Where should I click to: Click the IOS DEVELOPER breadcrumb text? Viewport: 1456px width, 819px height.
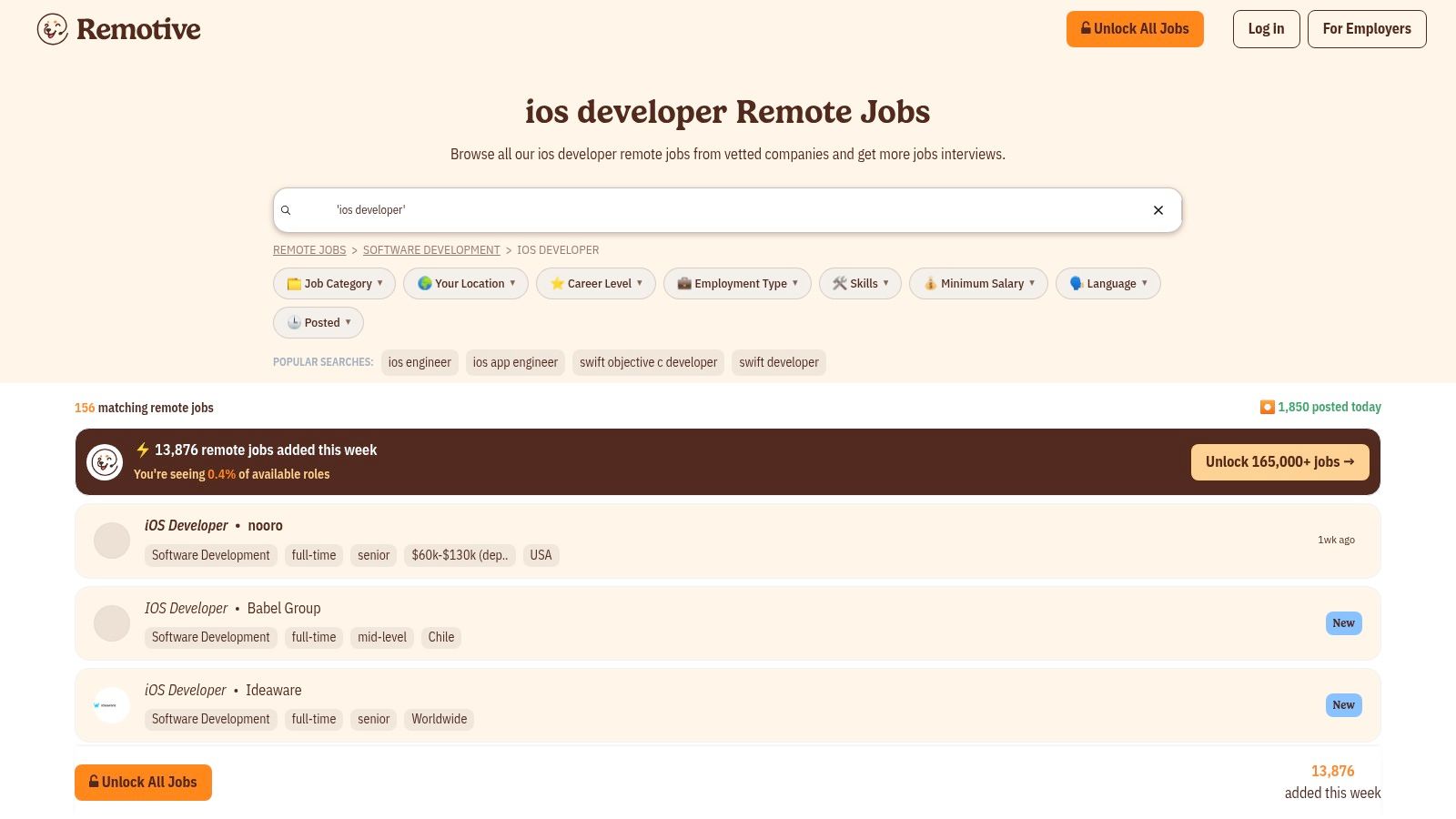point(558,250)
